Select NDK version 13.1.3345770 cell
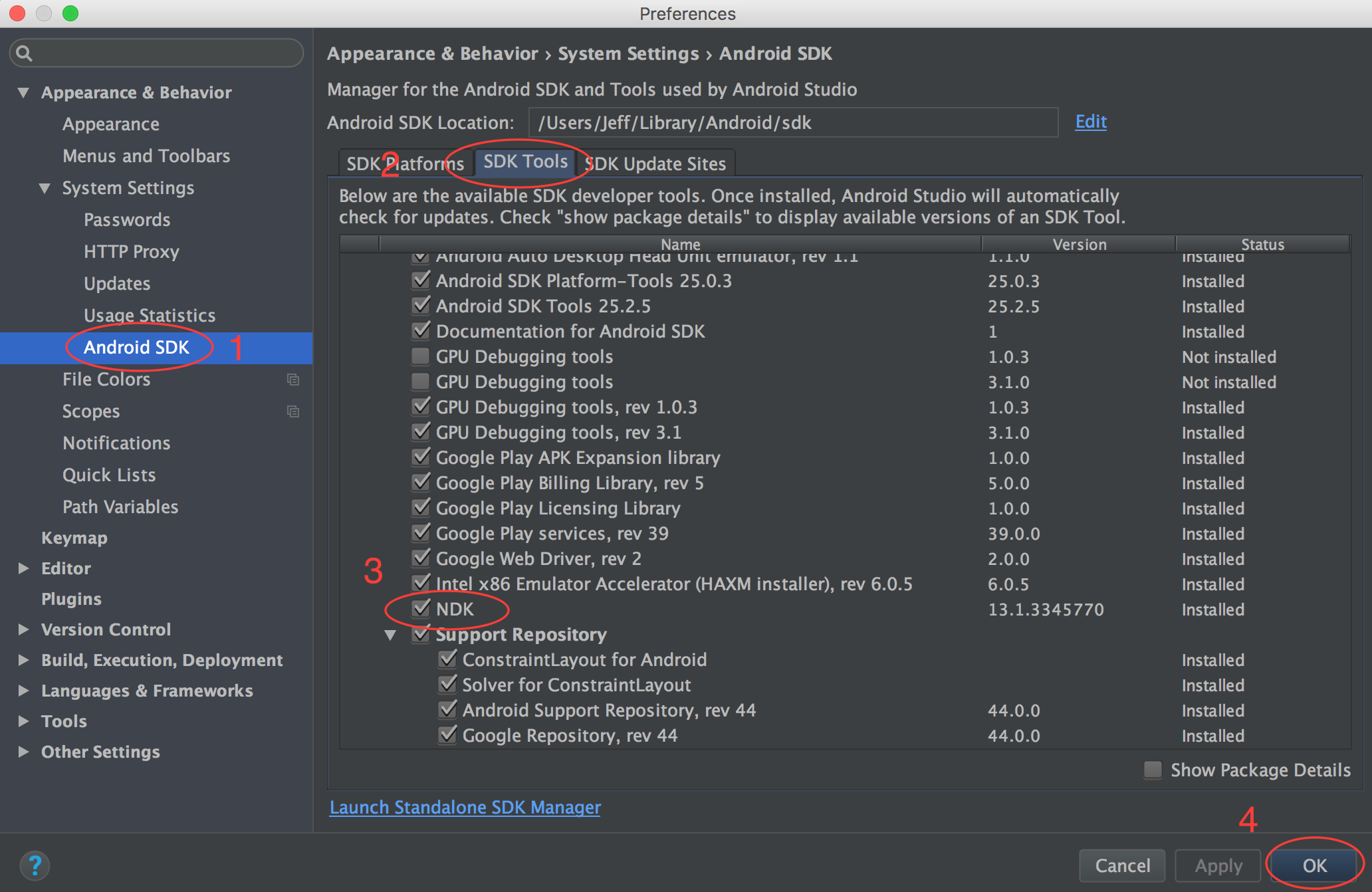This screenshot has width=1372, height=892. click(x=1046, y=610)
